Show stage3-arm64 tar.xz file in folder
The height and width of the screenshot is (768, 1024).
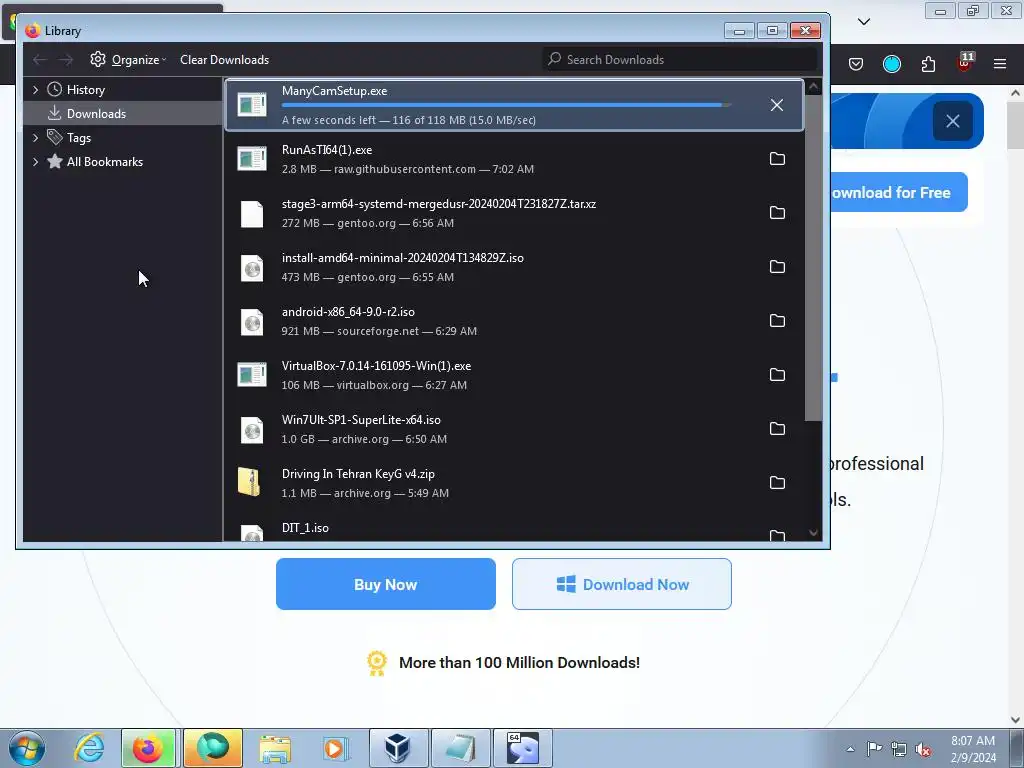(x=777, y=213)
